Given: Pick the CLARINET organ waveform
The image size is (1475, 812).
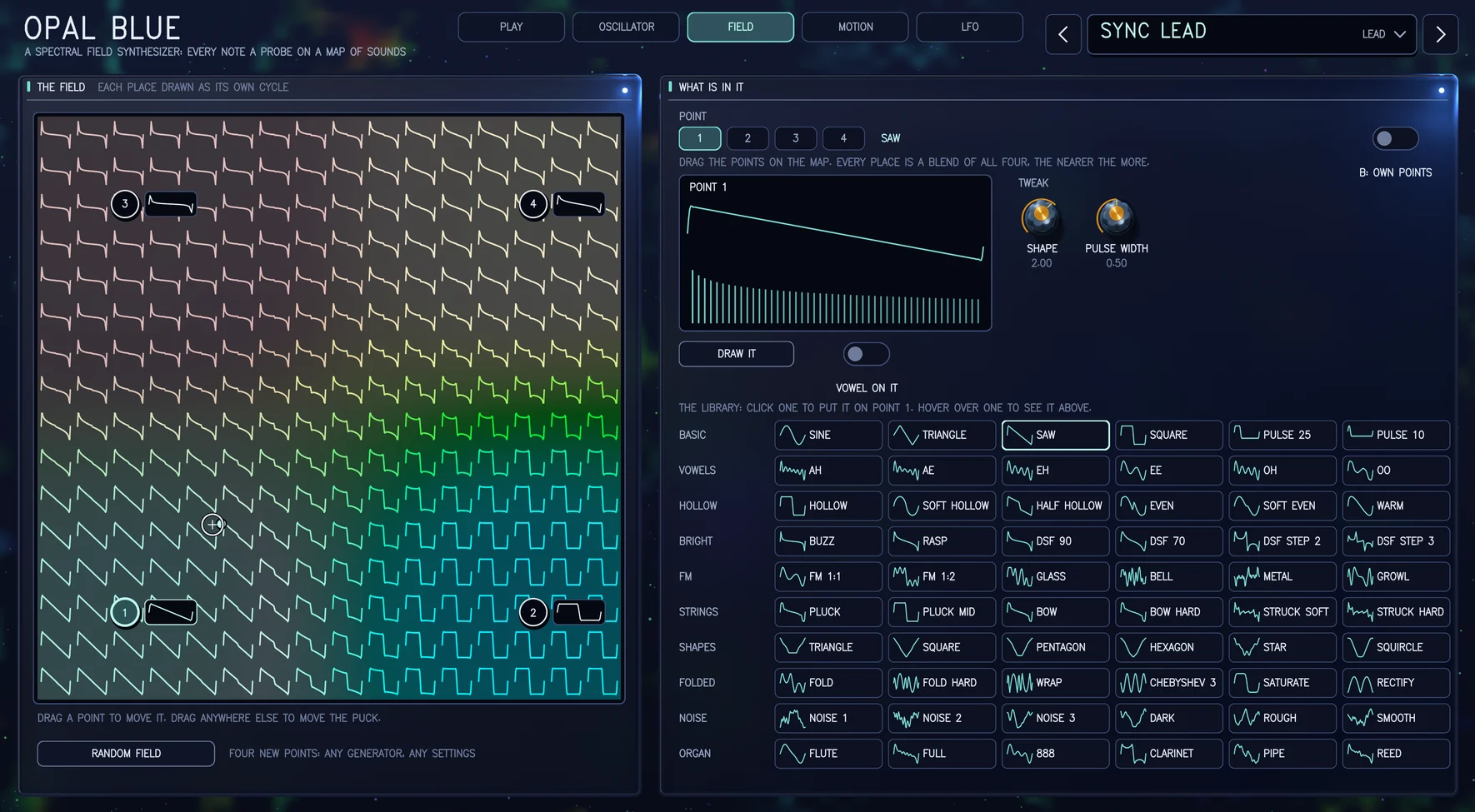Looking at the screenshot, I should (1169, 754).
